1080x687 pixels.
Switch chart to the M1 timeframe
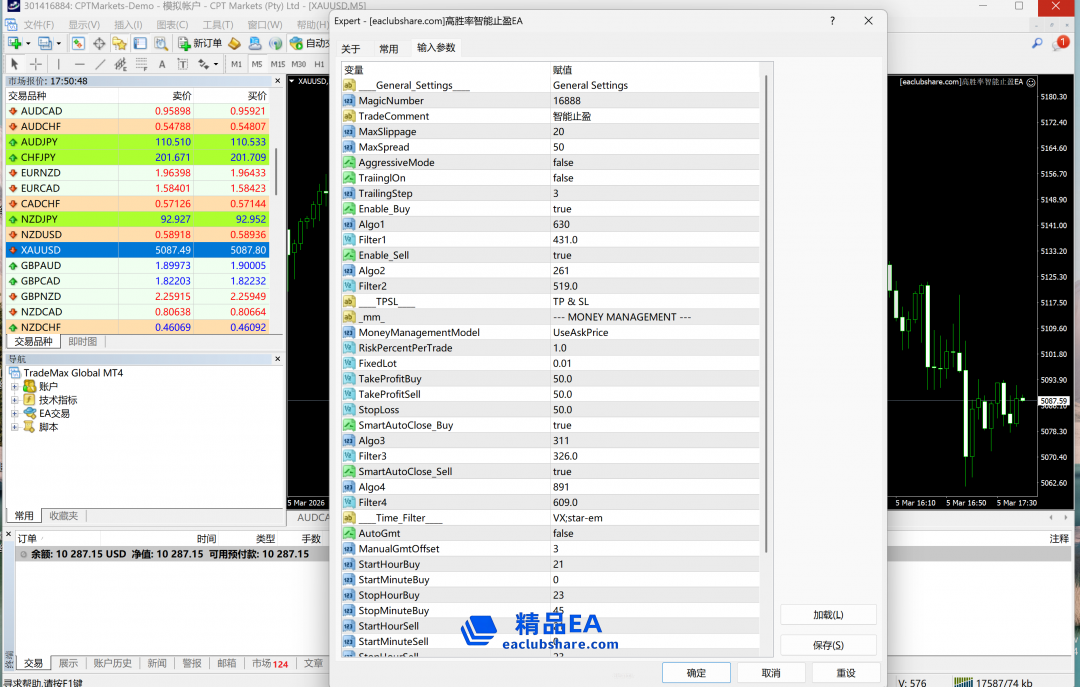(x=237, y=64)
